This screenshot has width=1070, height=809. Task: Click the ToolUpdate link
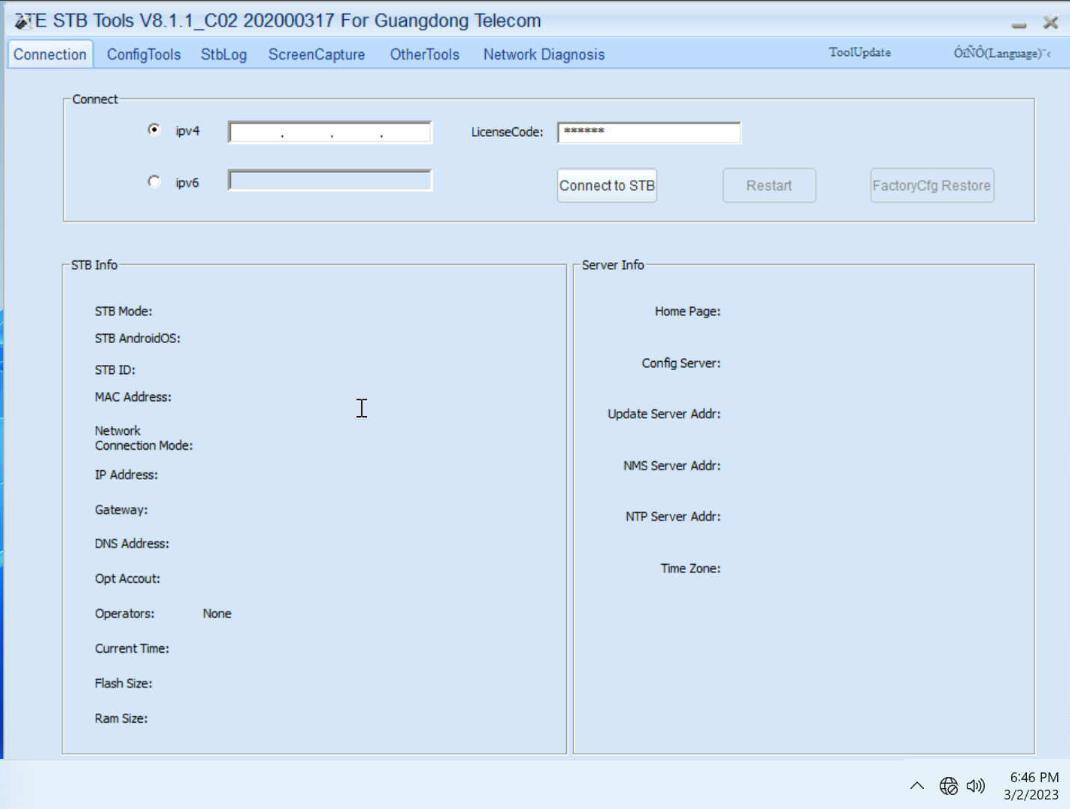tap(860, 53)
